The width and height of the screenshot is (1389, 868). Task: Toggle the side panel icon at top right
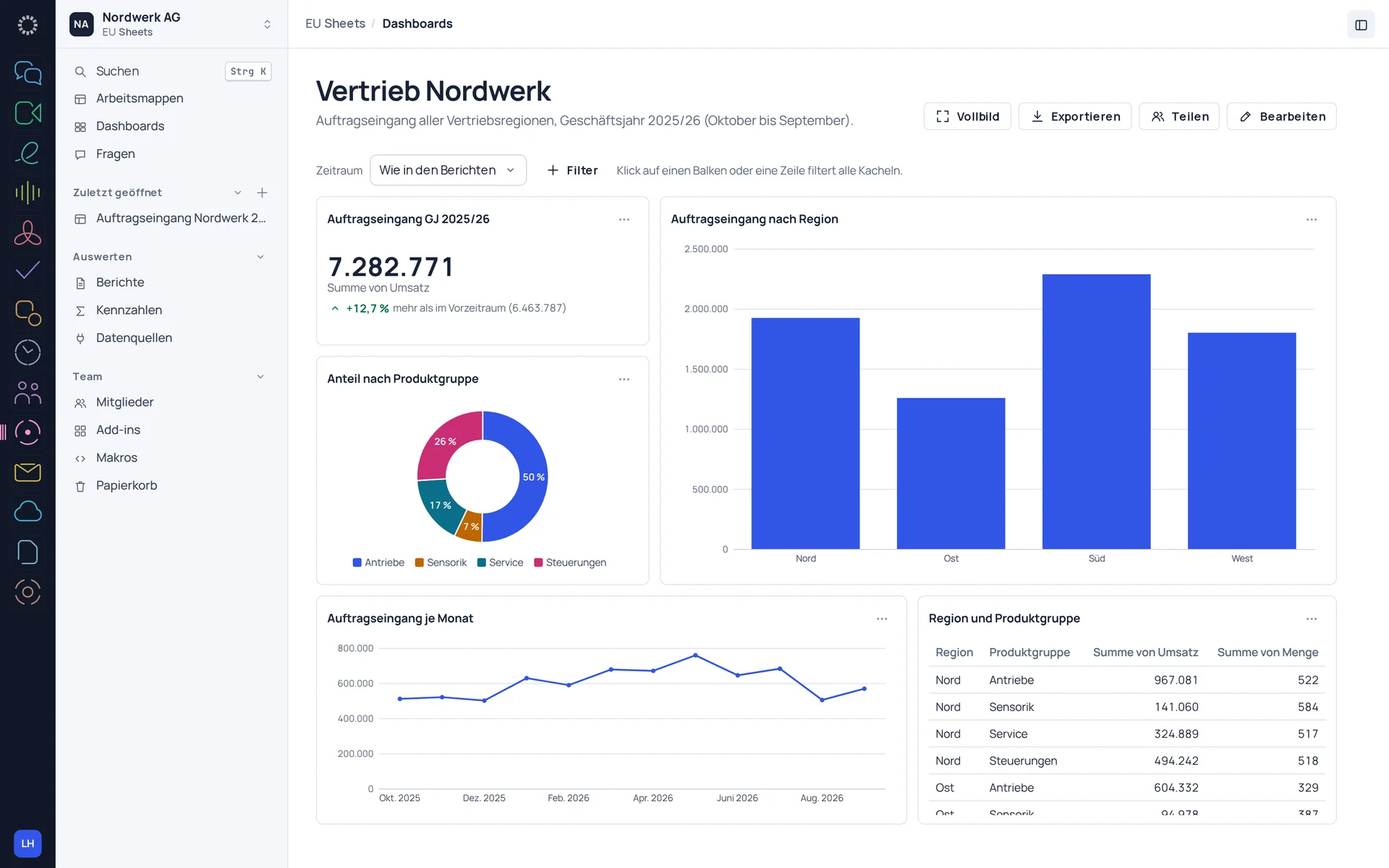1361,25
